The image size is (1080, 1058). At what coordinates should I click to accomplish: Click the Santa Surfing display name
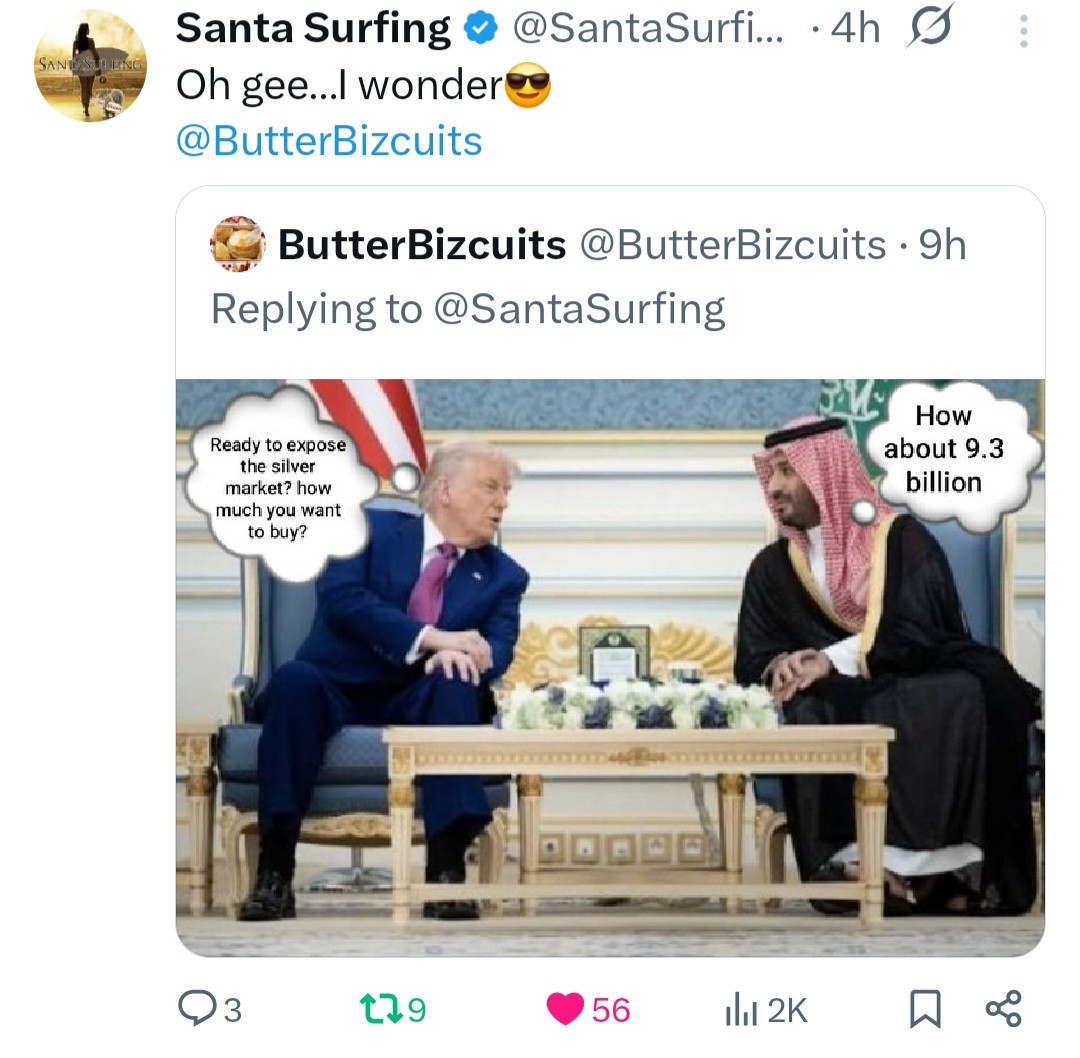(313, 30)
